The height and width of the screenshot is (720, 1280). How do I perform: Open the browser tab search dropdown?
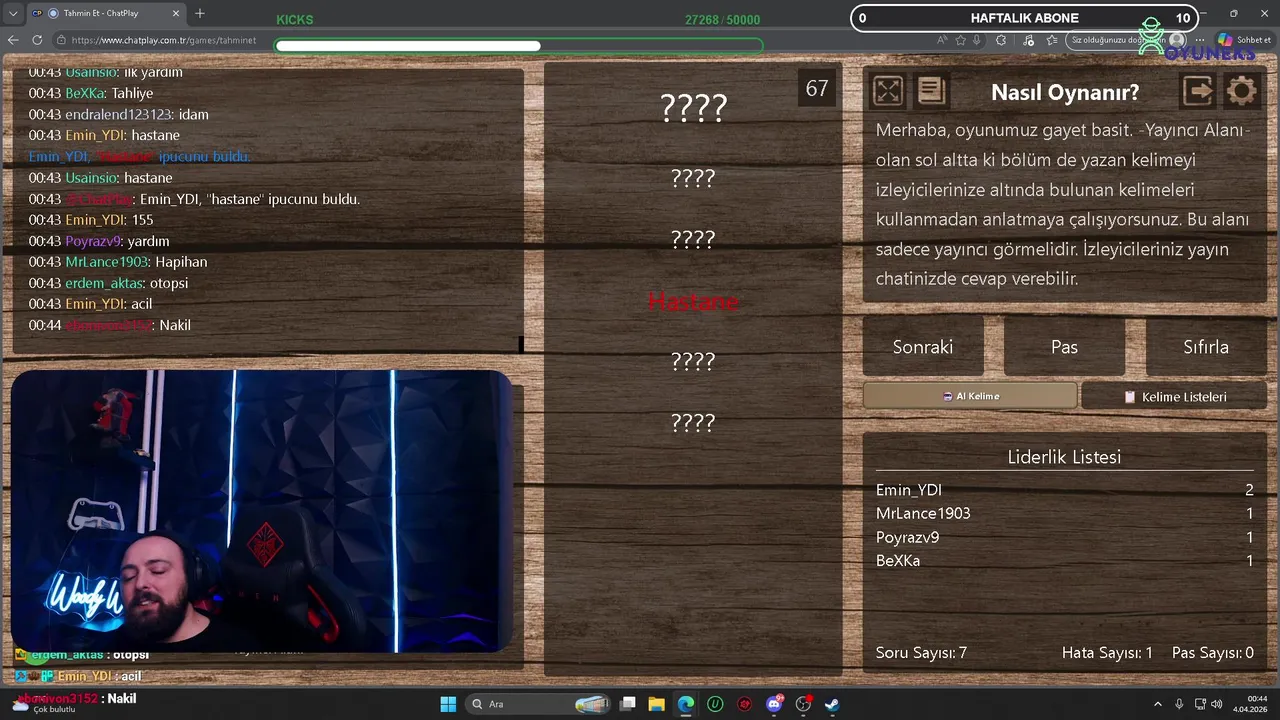(13, 13)
